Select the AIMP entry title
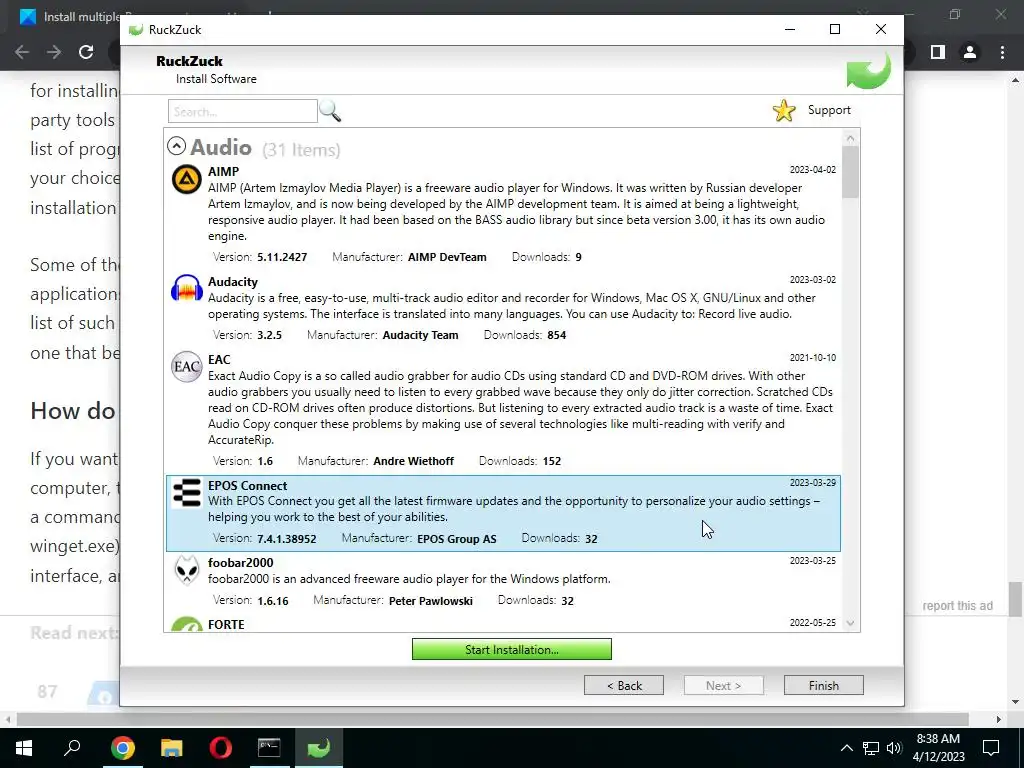This screenshot has width=1024, height=768. (223, 171)
